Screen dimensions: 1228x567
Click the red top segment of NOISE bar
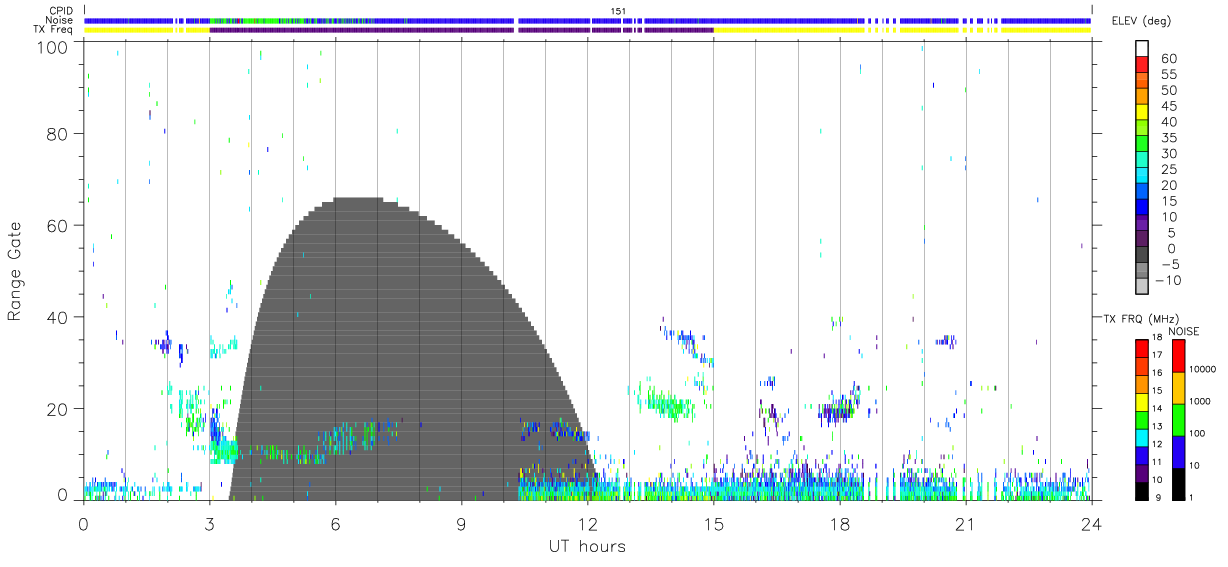pyautogui.click(x=1178, y=356)
